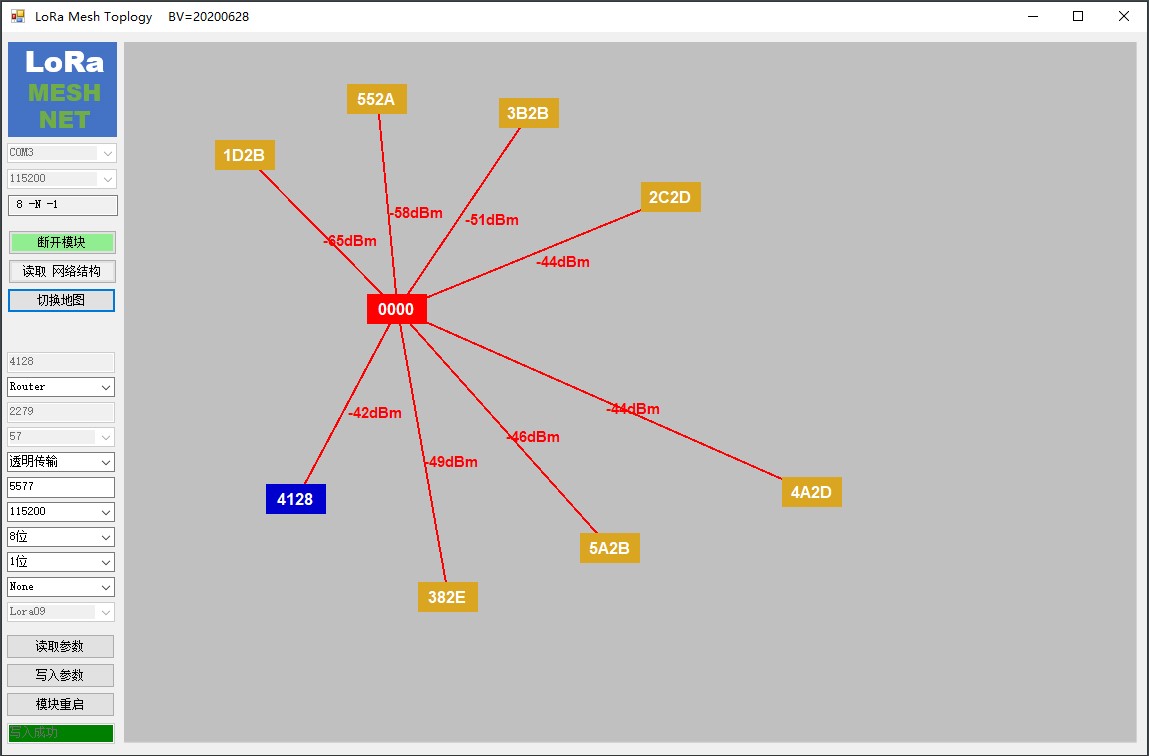The width and height of the screenshot is (1149, 756).
Task: Minimize the LoRa Mesh Toplogy window
Action: coord(1033,16)
